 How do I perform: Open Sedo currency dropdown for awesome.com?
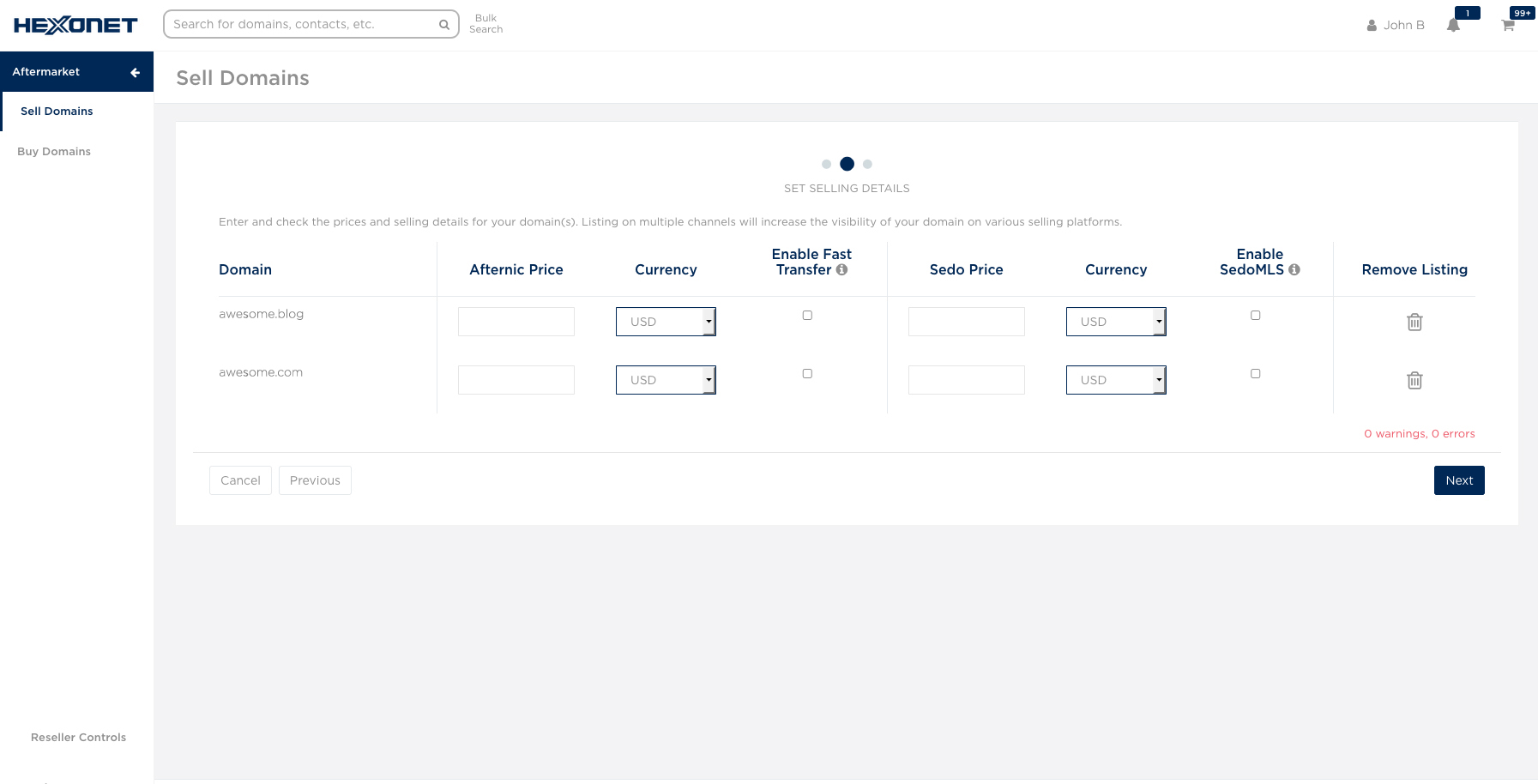(1116, 380)
